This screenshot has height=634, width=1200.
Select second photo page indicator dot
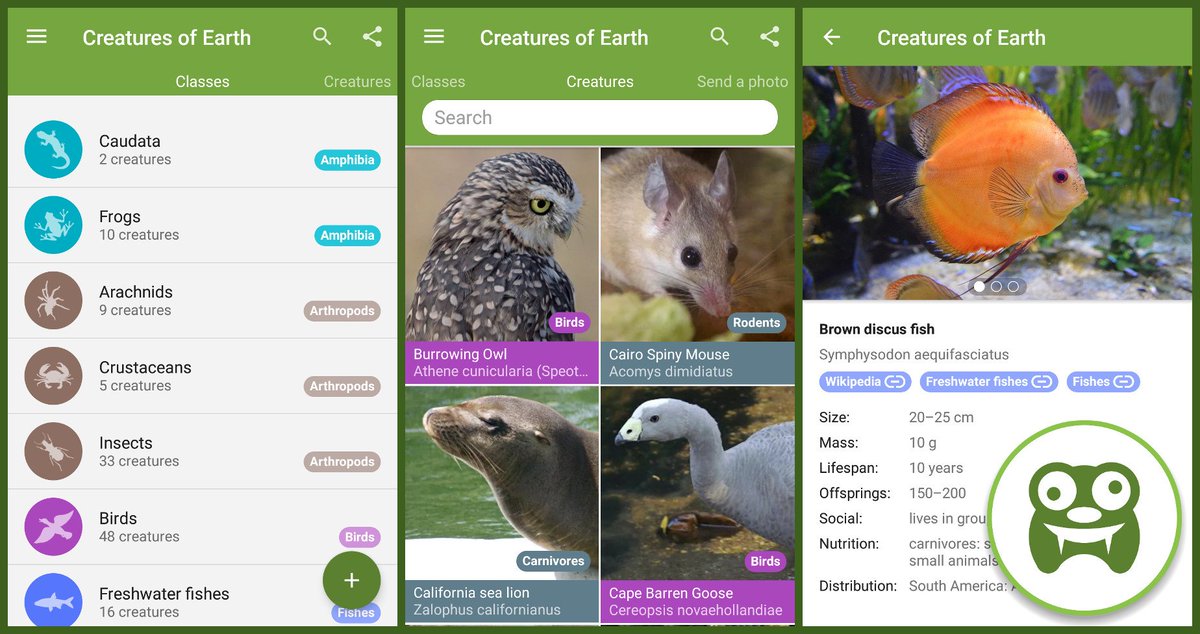click(996, 286)
